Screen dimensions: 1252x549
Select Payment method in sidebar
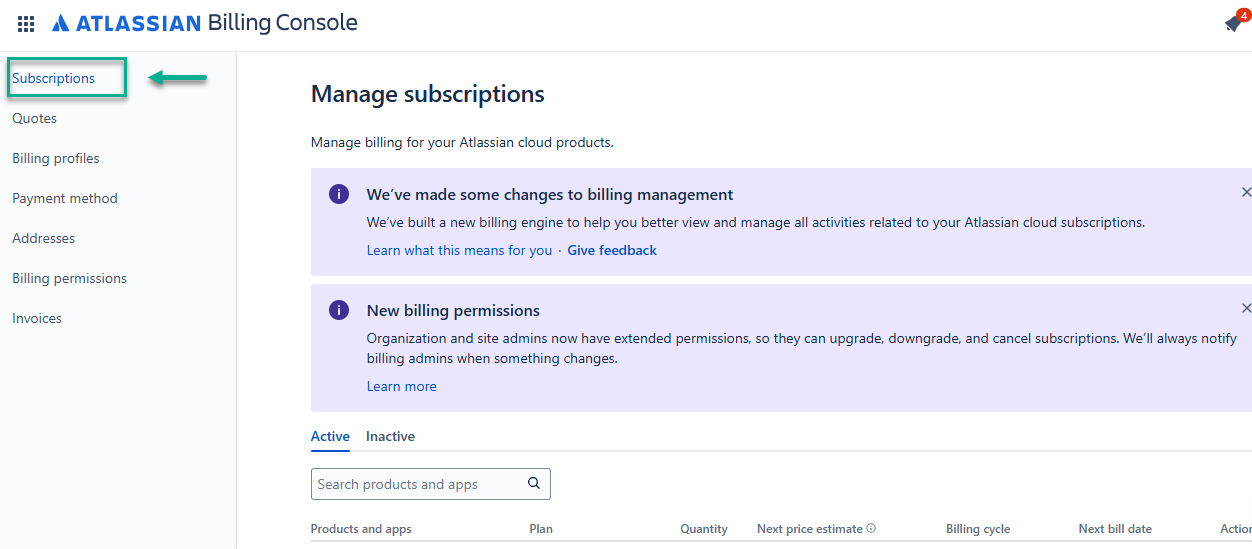(65, 198)
